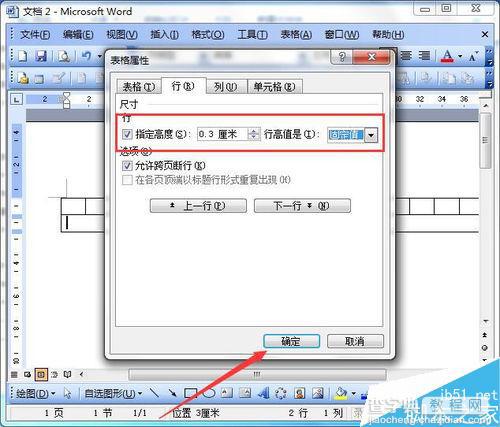Open the 视图(V) menu
This screenshot has width=500, height=427.
[122, 34]
